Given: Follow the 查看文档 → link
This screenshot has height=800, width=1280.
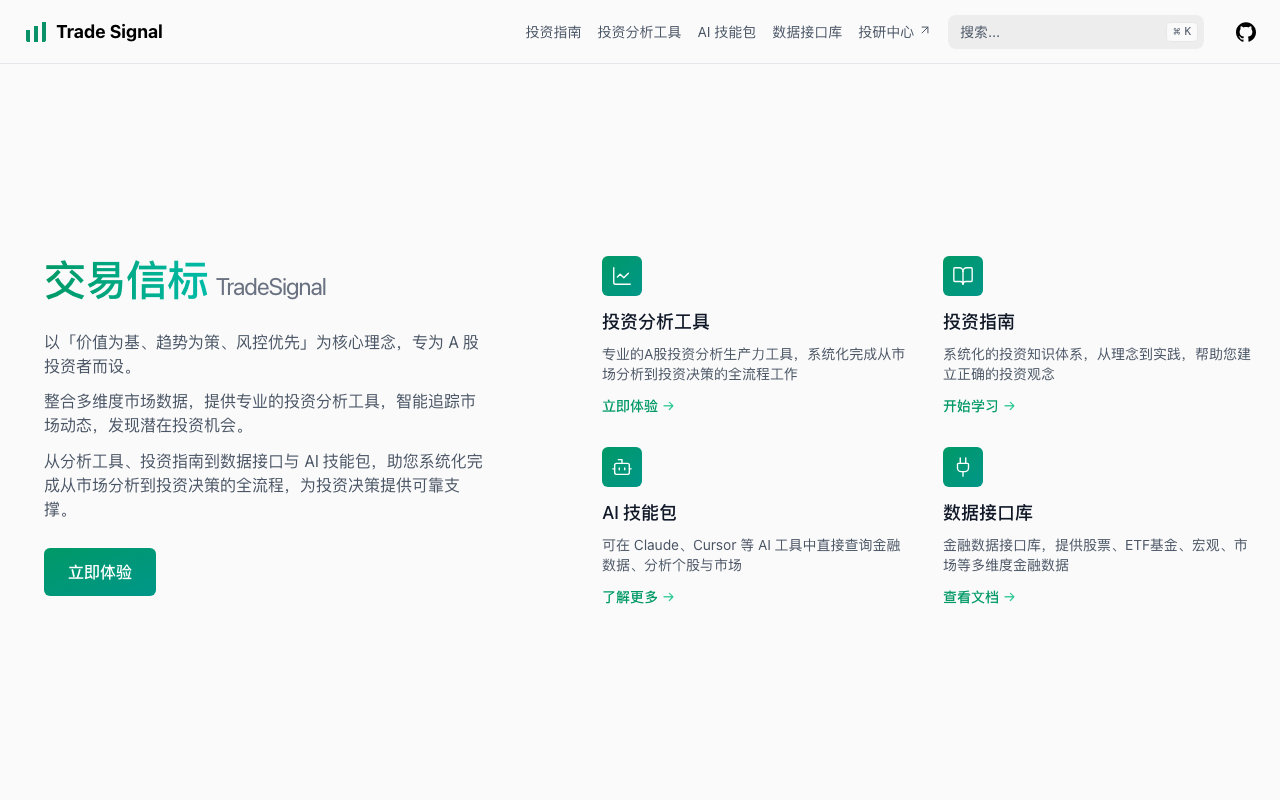Looking at the screenshot, I should (x=979, y=597).
